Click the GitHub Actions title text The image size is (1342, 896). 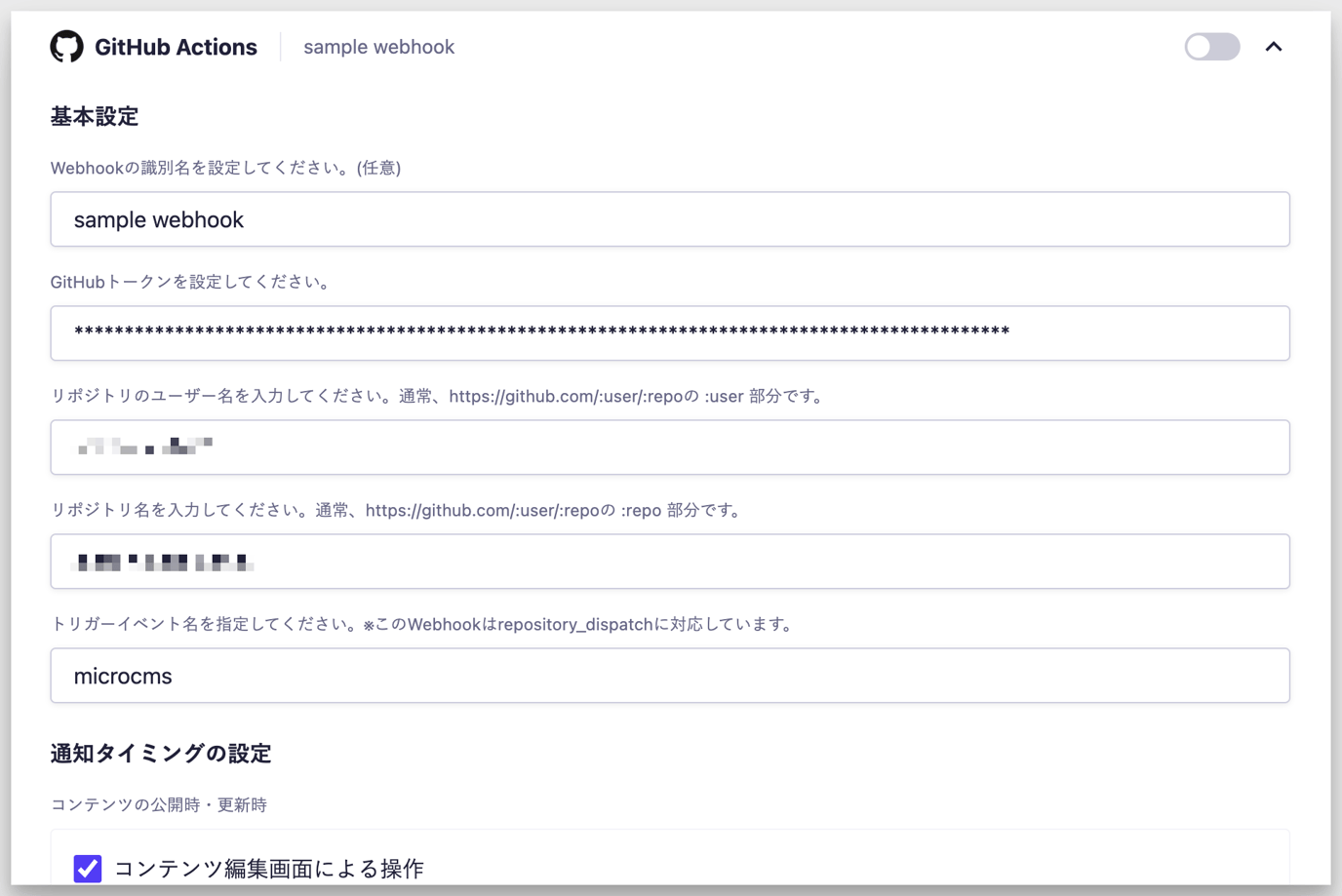176,46
